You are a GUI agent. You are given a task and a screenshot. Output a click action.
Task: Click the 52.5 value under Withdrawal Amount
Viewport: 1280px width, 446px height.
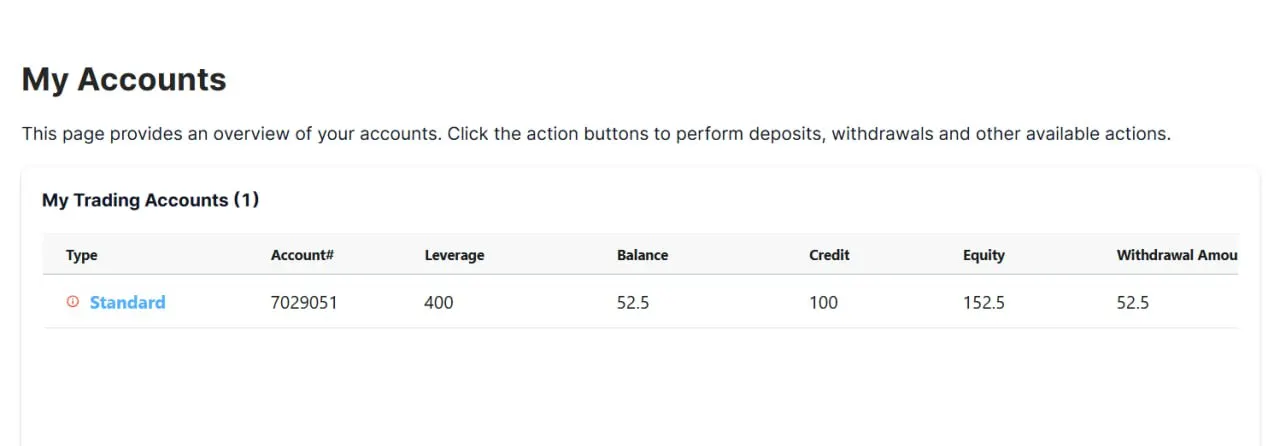[1133, 302]
